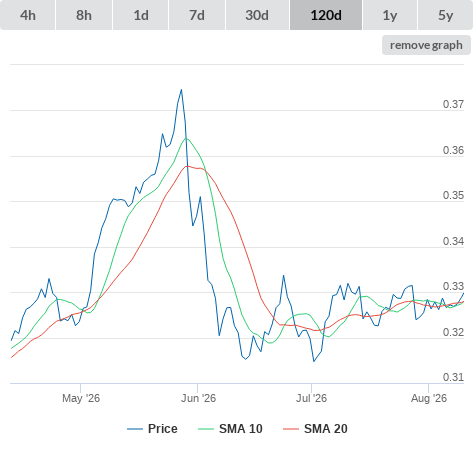Click the green SMA 10 legend swatch

[206, 429]
